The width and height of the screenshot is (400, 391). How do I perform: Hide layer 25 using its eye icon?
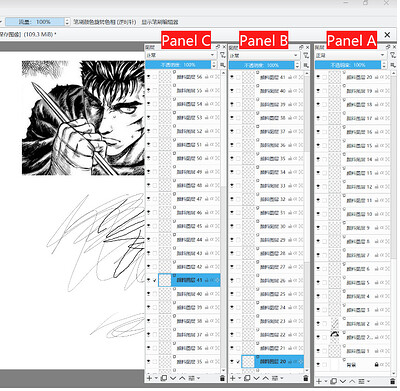tap(232, 294)
